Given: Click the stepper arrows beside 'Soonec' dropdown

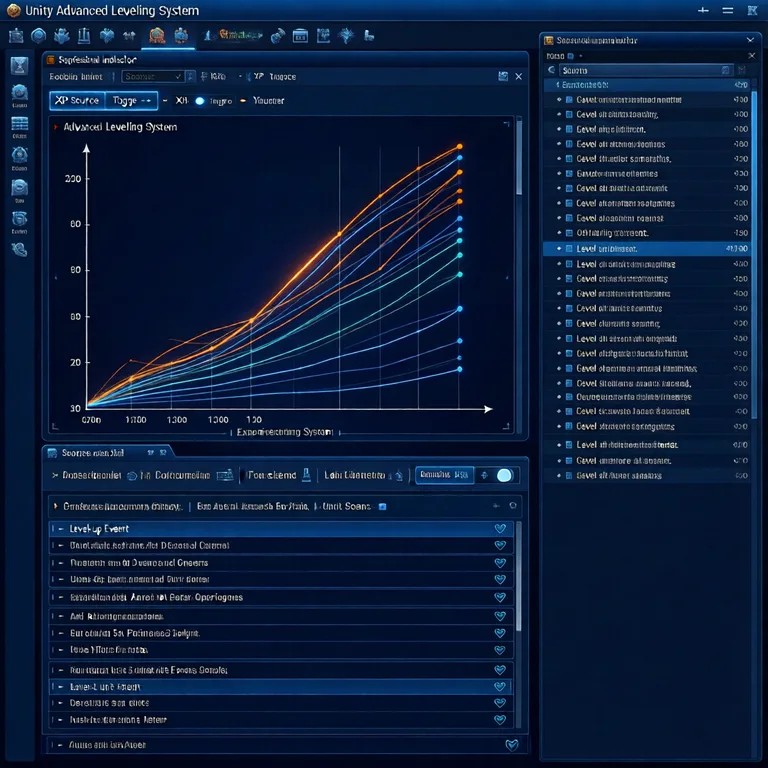Looking at the screenshot, I should pyautogui.click(x=191, y=76).
